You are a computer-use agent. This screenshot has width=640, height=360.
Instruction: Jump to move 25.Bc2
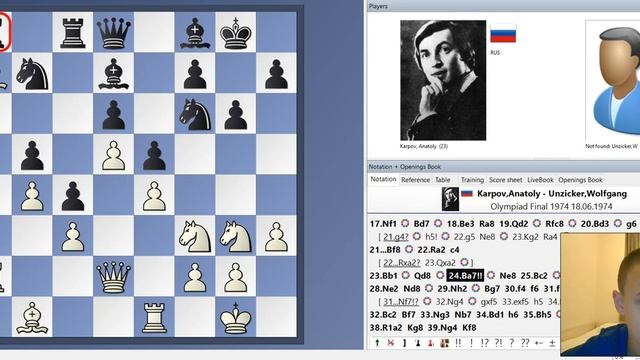534,276
